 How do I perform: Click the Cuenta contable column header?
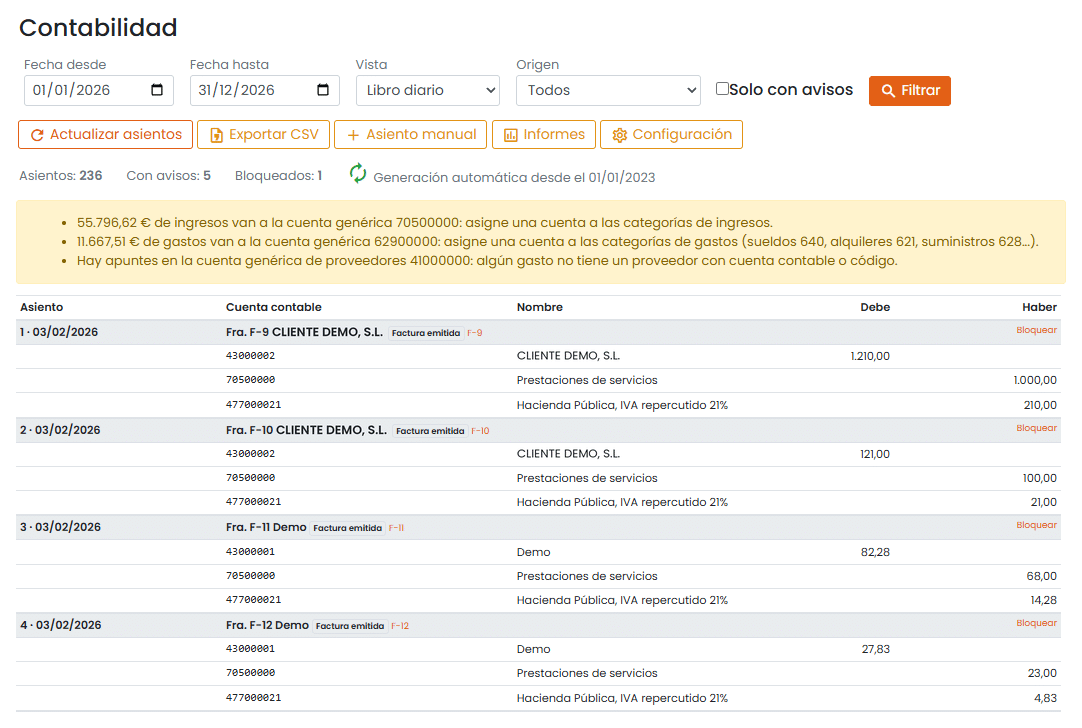pos(273,308)
